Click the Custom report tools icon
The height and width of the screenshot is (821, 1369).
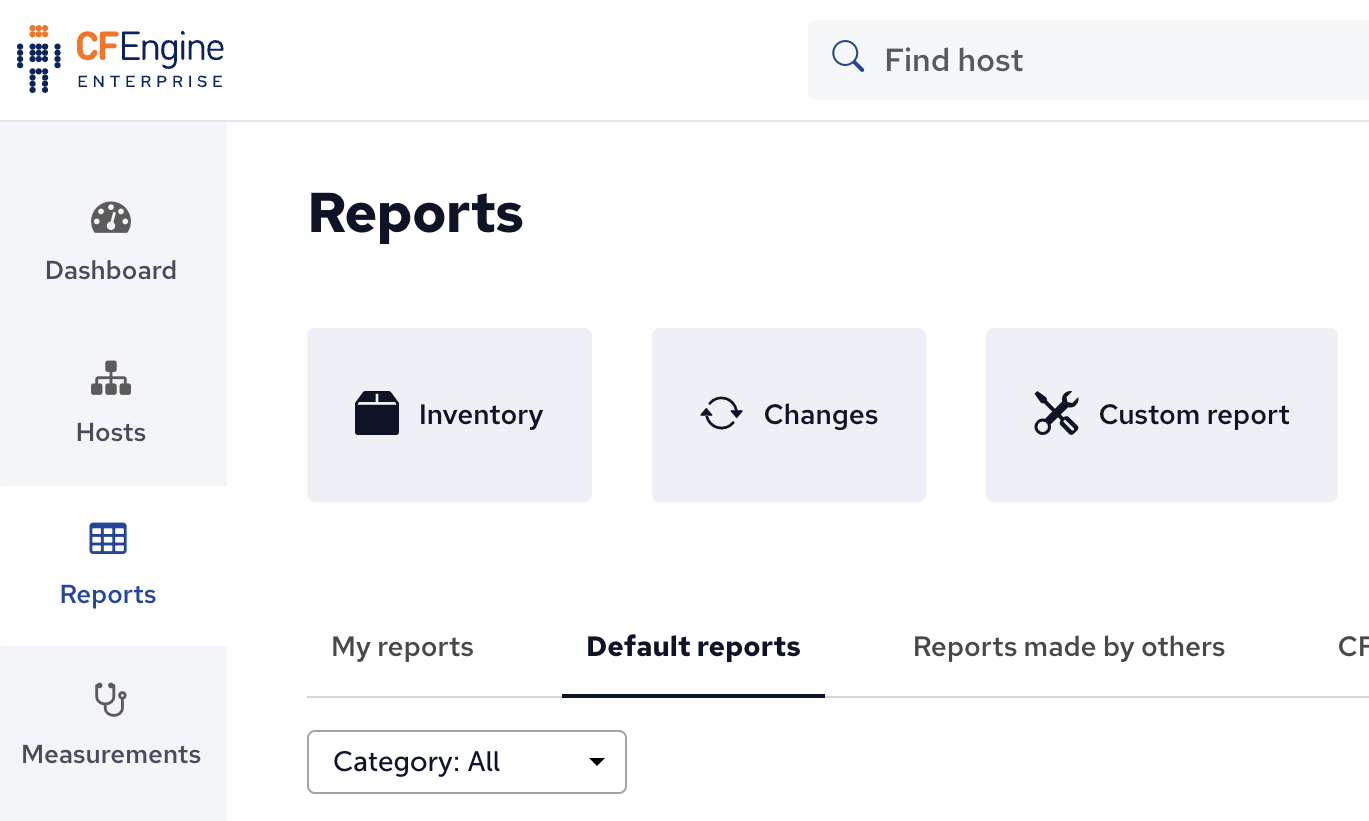pos(1057,413)
